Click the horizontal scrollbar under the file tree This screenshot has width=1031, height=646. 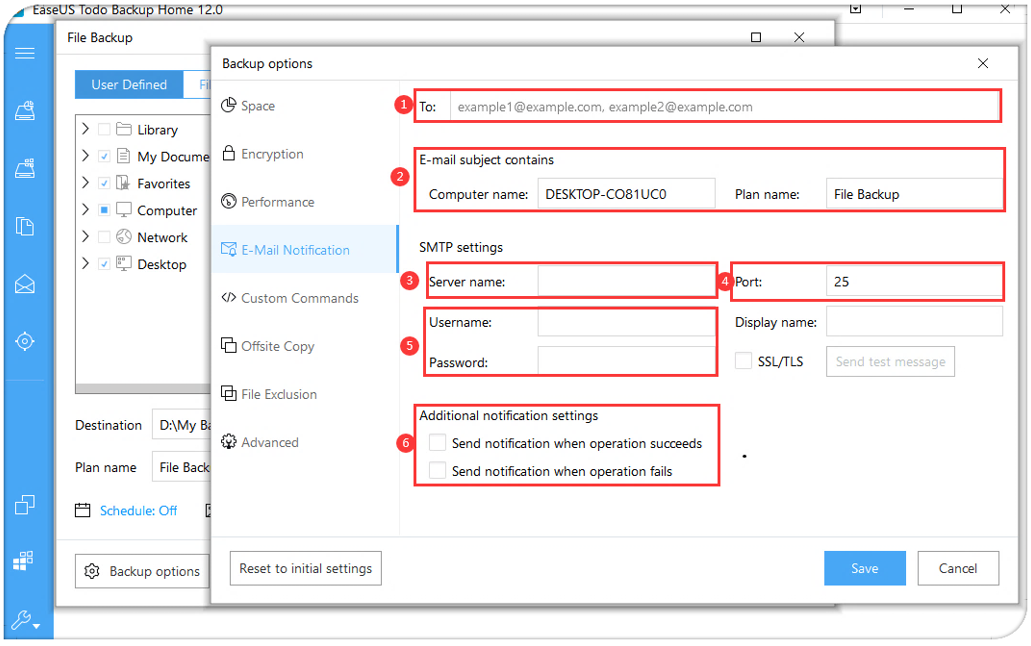143,388
